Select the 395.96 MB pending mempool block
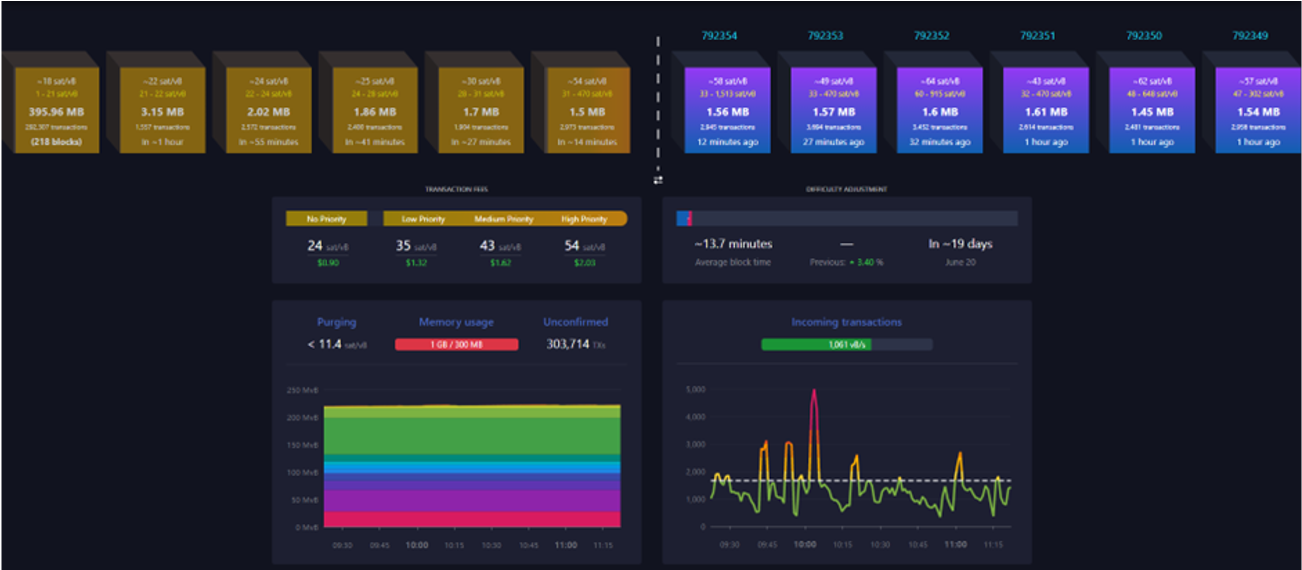Screen dimensions: 1302x570 point(56,110)
